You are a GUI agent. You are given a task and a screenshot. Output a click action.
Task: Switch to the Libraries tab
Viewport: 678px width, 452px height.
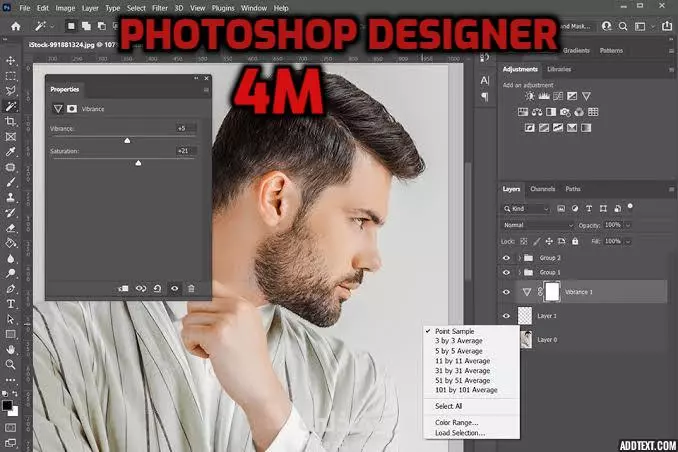[559, 69]
